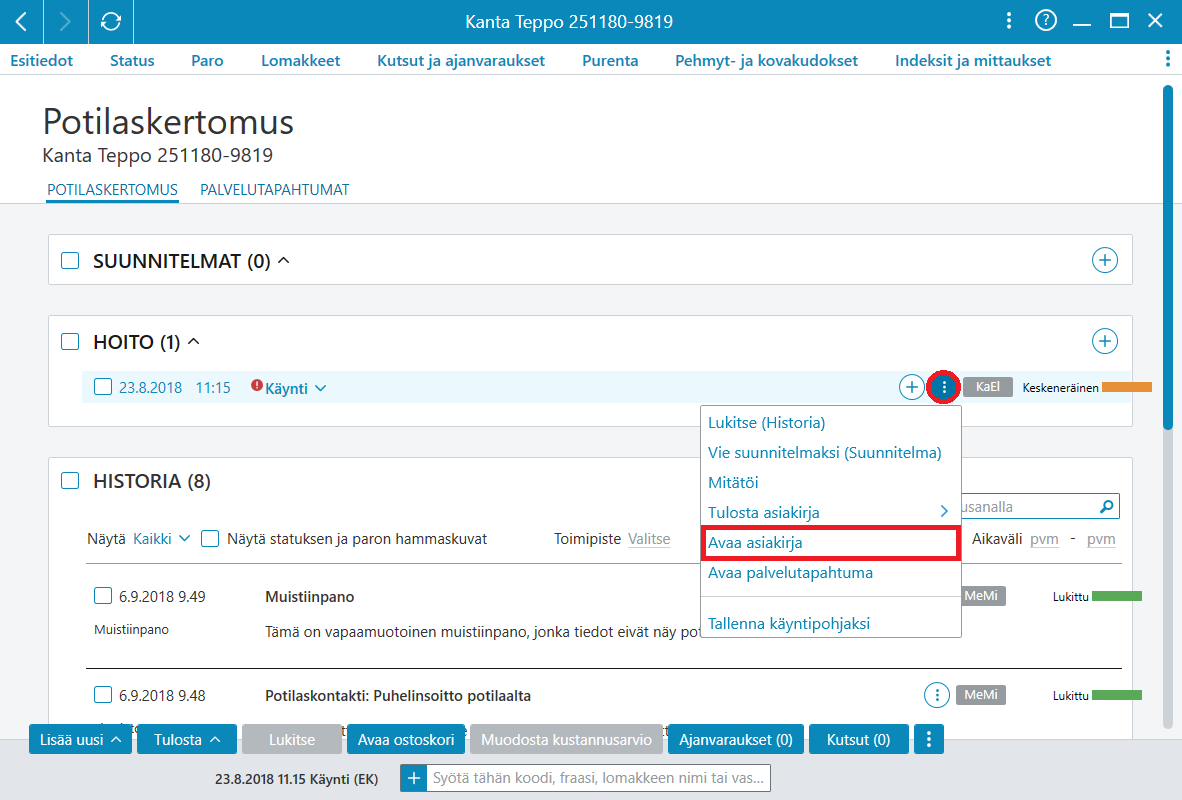Go back with the left arrow icon
This screenshot has width=1182, height=800.
click(x=22, y=22)
